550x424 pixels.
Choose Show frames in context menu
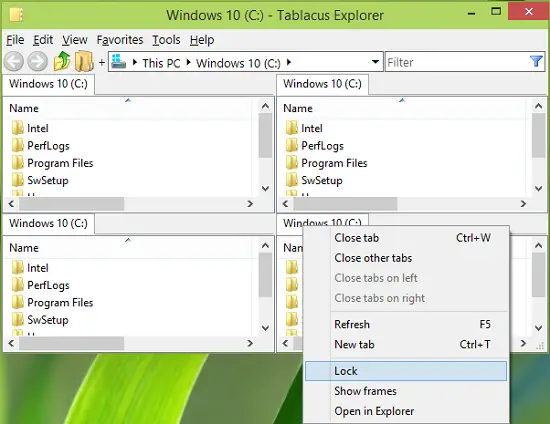(x=406, y=391)
